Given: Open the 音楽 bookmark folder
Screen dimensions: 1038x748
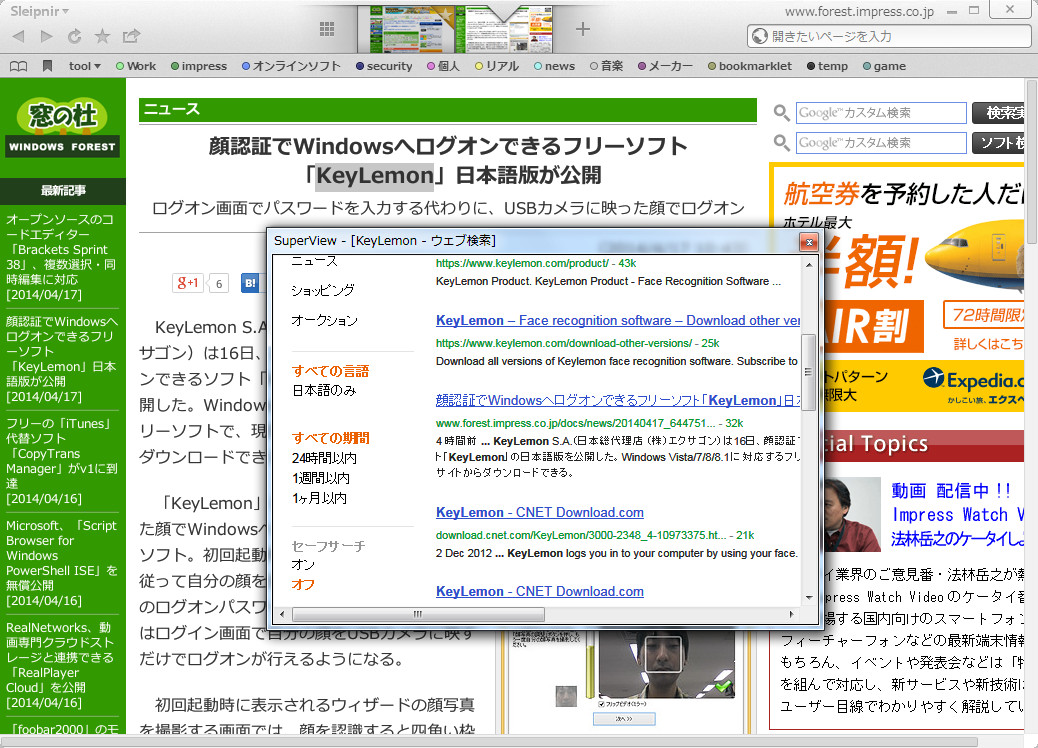Looking at the screenshot, I should point(606,66).
